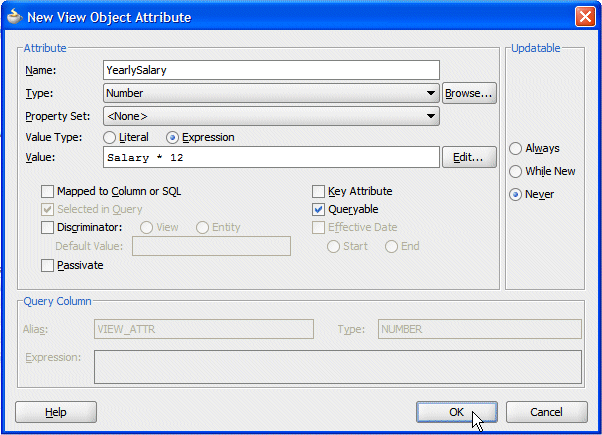This screenshot has height=435, width=602.
Task: Select the Never updatable radio button
Action: pyautogui.click(x=515, y=195)
